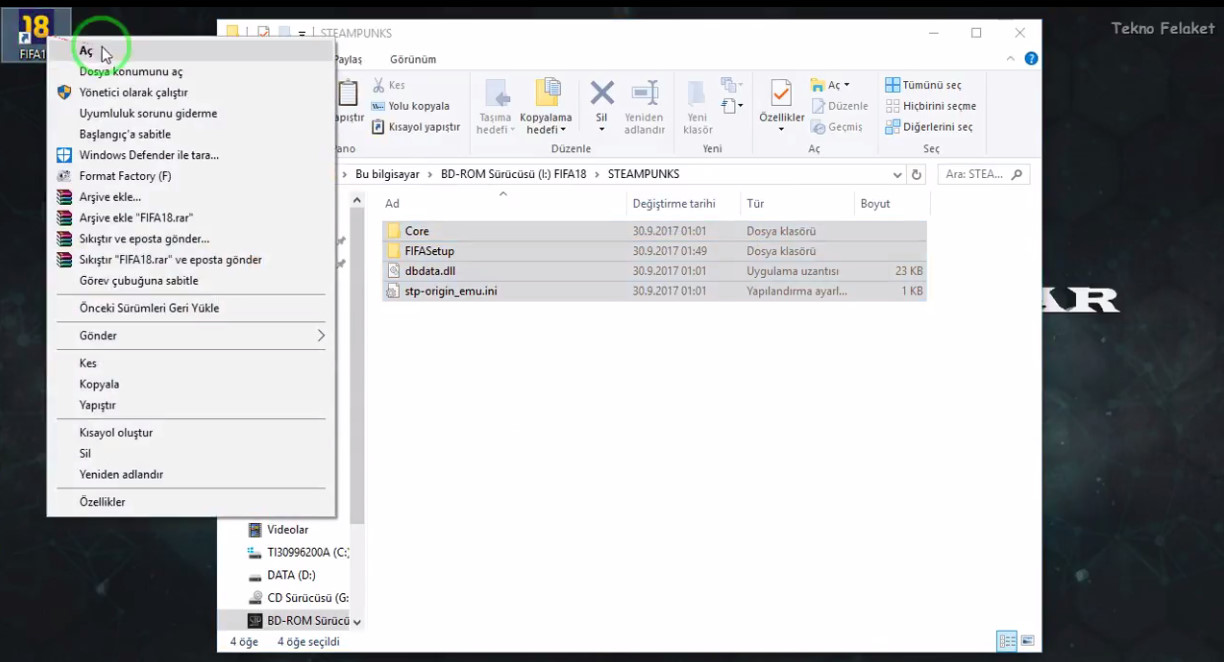Click the ribbon Kes scissors icon

click(x=379, y=86)
